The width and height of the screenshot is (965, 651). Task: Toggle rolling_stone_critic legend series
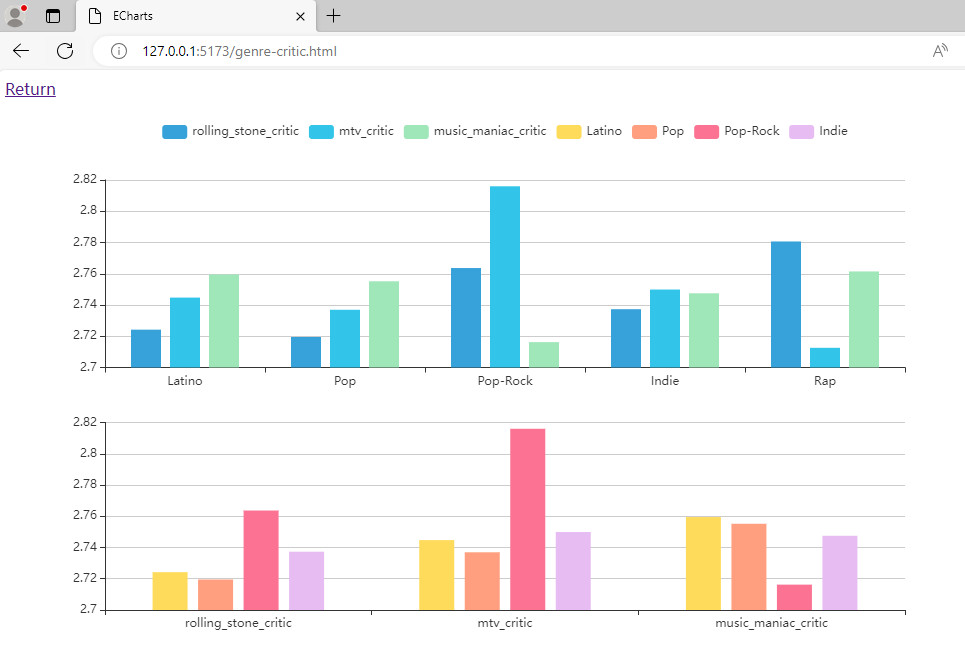(x=230, y=131)
